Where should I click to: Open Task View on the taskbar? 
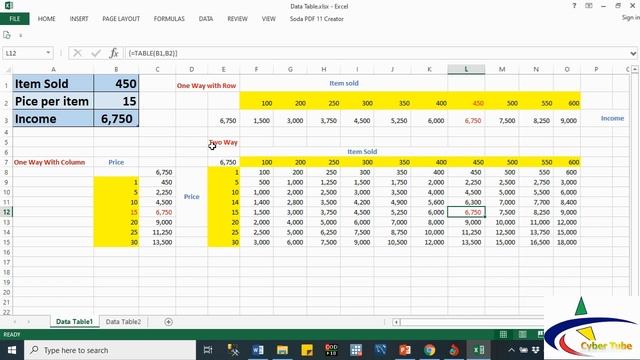(x=208, y=350)
